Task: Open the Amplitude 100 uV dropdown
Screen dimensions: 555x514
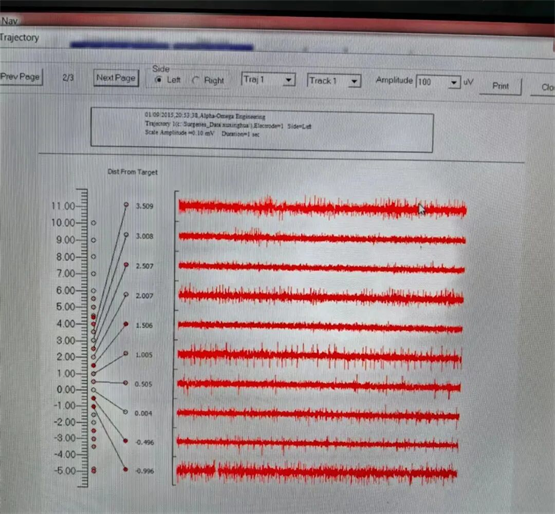Action: 438,82
